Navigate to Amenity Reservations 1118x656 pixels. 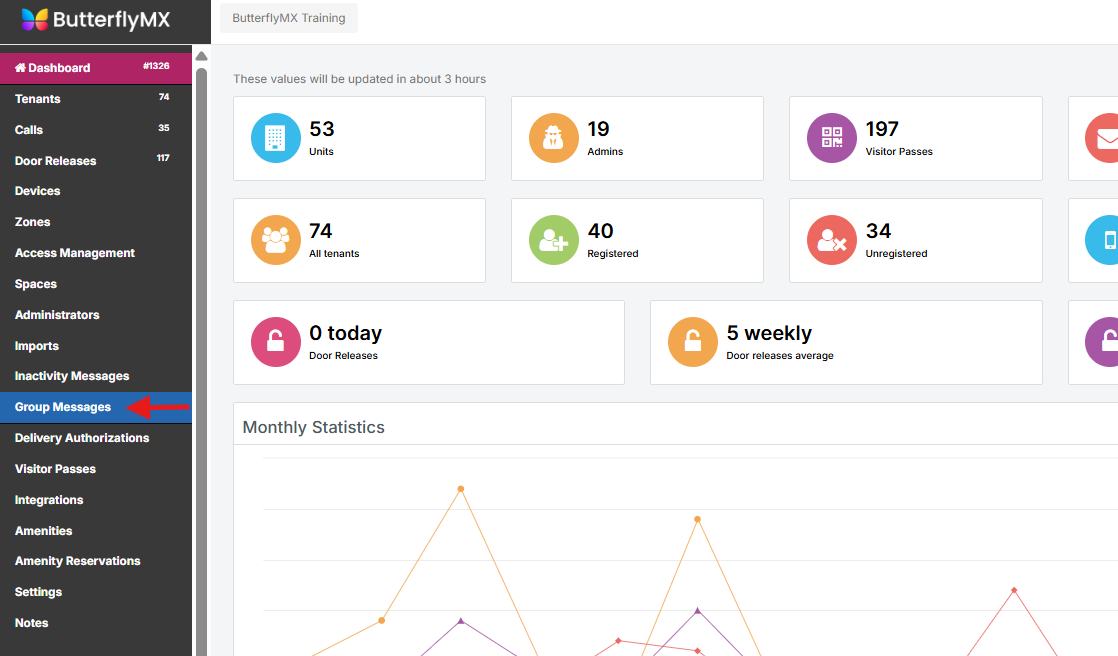[78, 561]
